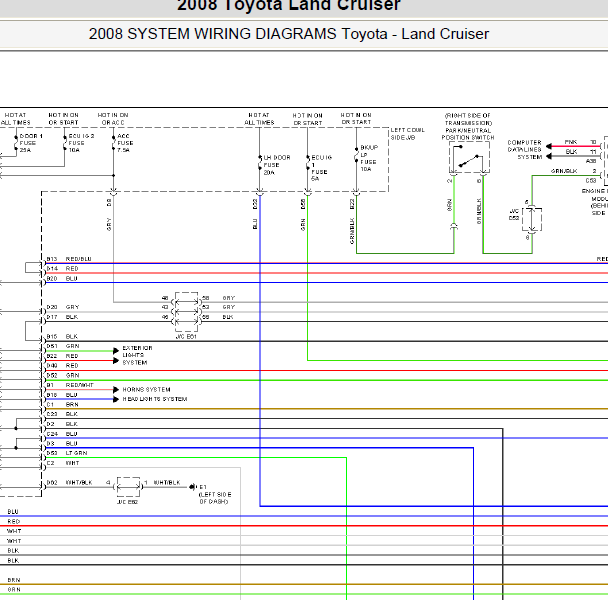Click the B22 RED wire arrowhead
Viewport: 608px width, 600px height.
click(x=116, y=361)
